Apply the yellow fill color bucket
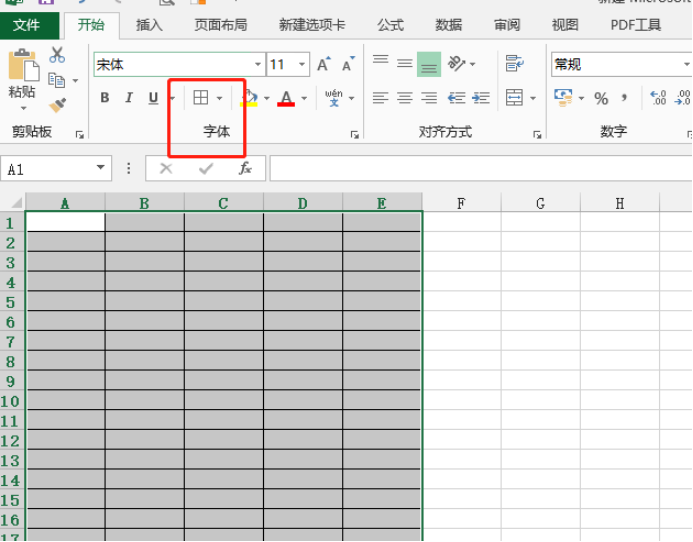Image resolution: width=693 pixels, height=542 pixels. 249,98
